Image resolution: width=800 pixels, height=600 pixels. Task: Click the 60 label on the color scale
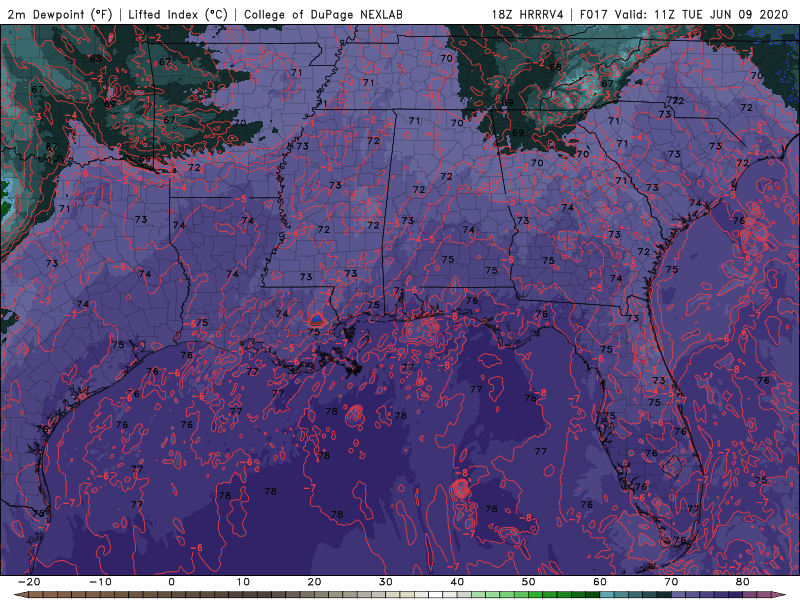coord(600,582)
